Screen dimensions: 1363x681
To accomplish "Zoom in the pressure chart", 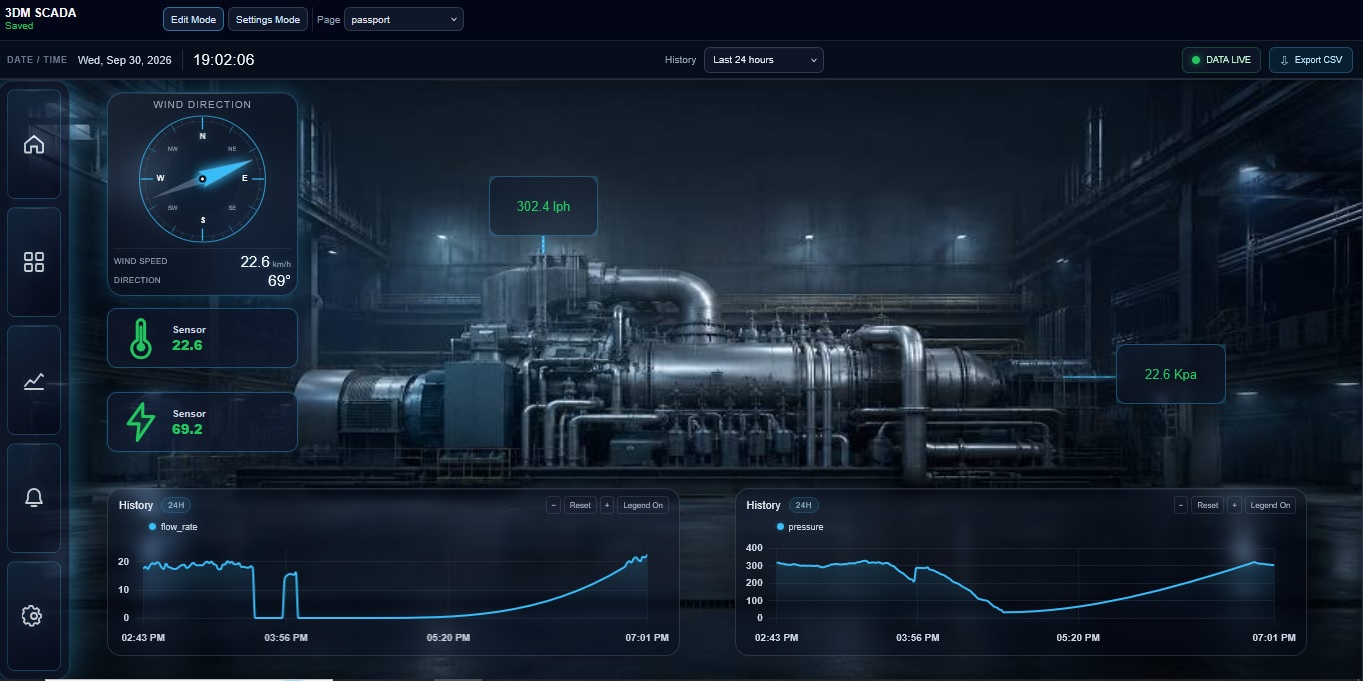I will (x=1234, y=505).
